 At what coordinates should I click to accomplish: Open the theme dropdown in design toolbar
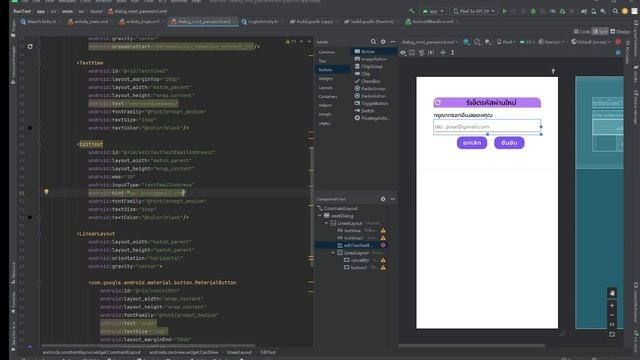(x=551, y=42)
